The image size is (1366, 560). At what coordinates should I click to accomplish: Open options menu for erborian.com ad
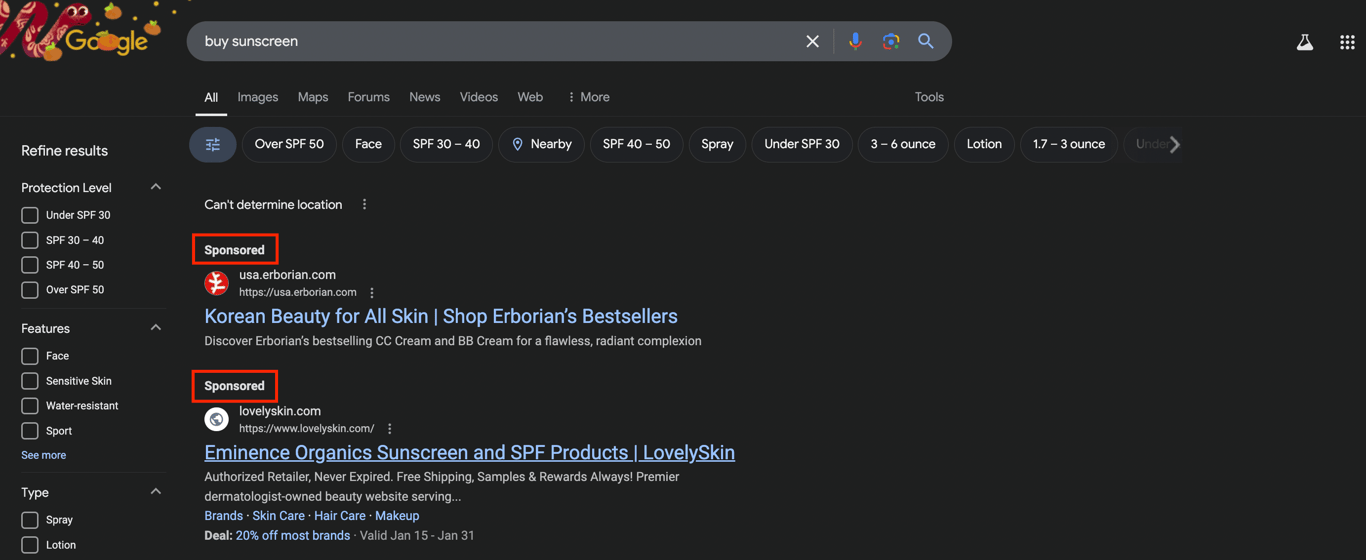click(372, 293)
